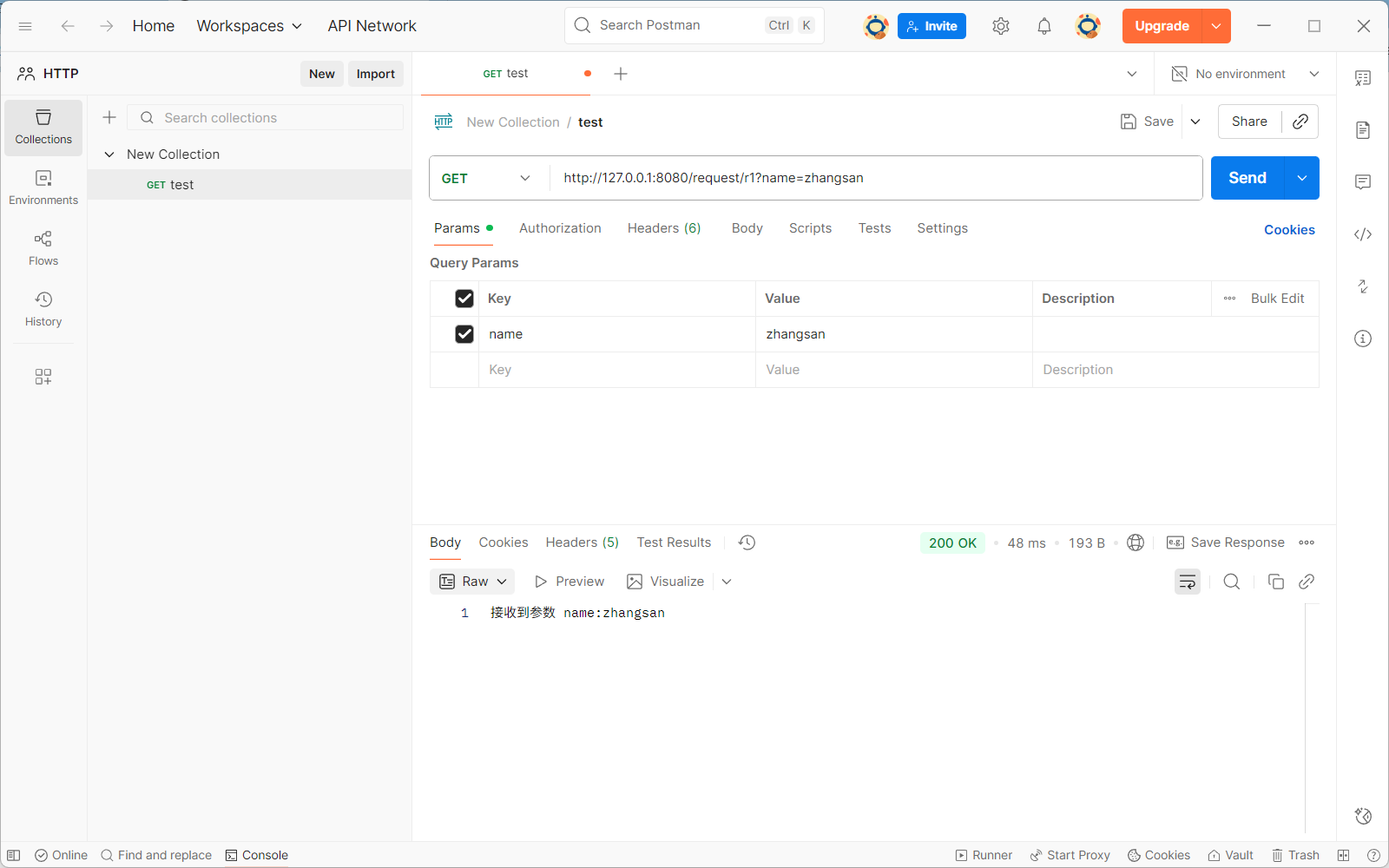Expand the Save options arrow

pos(1195,122)
